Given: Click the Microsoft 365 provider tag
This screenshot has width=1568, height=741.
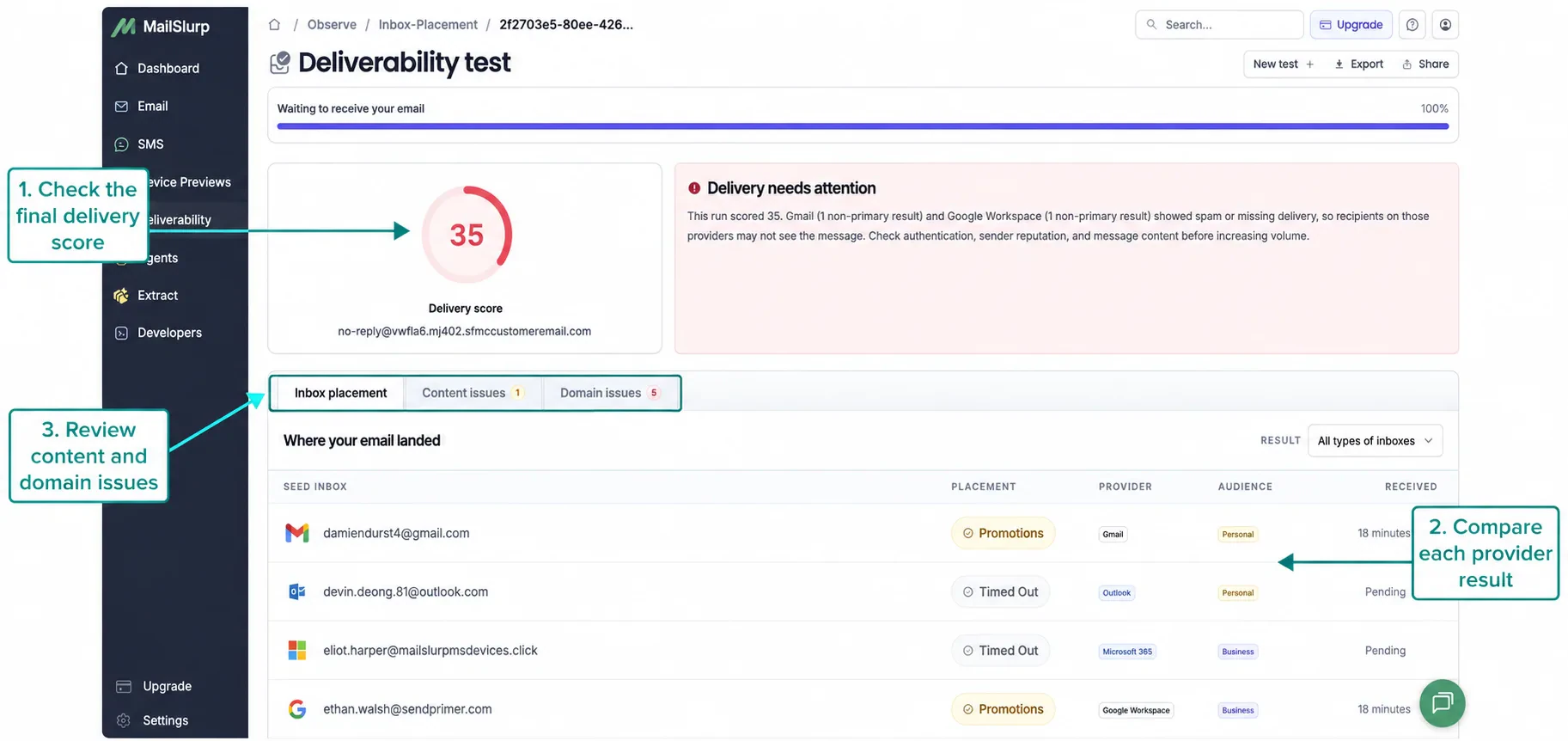Looking at the screenshot, I should pyautogui.click(x=1127, y=652).
